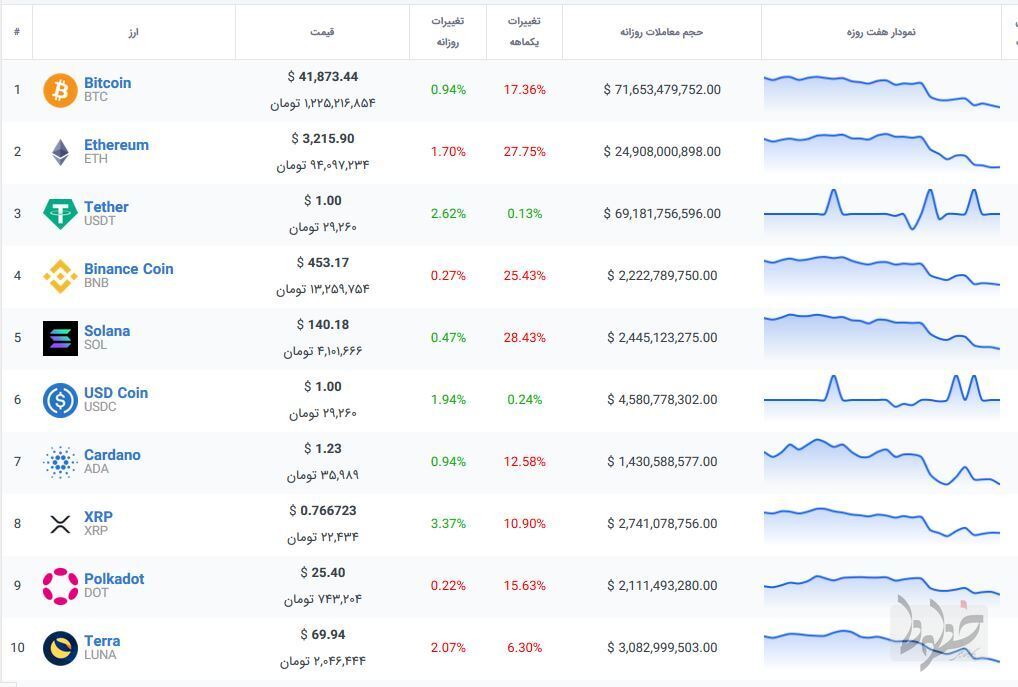Click Polkadot price $ 25.40

pos(323,573)
